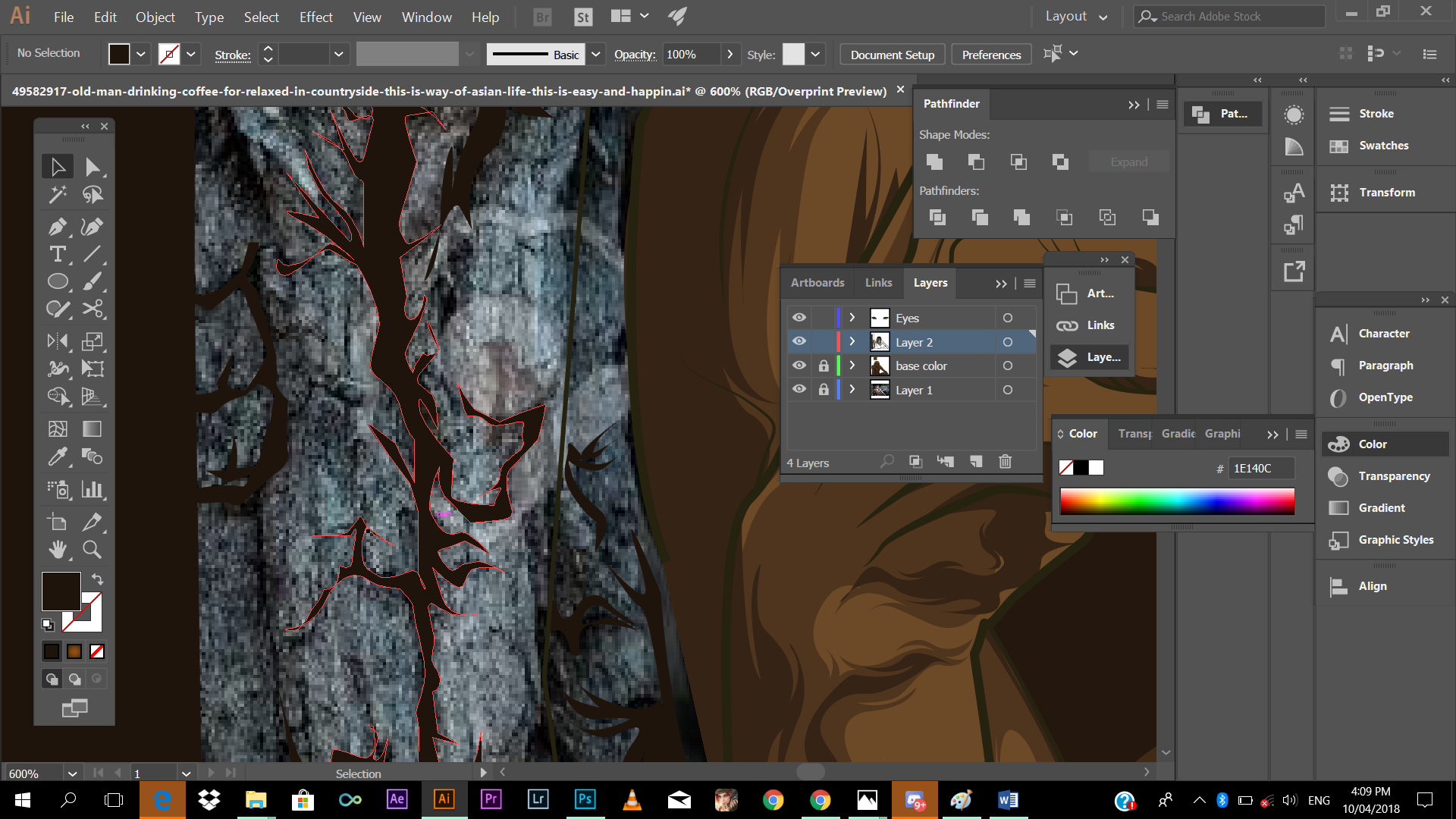The height and width of the screenshot is (819, 1456).
Task: Click the target circle for Layer 2
Action: click(x=1008, y=342)
